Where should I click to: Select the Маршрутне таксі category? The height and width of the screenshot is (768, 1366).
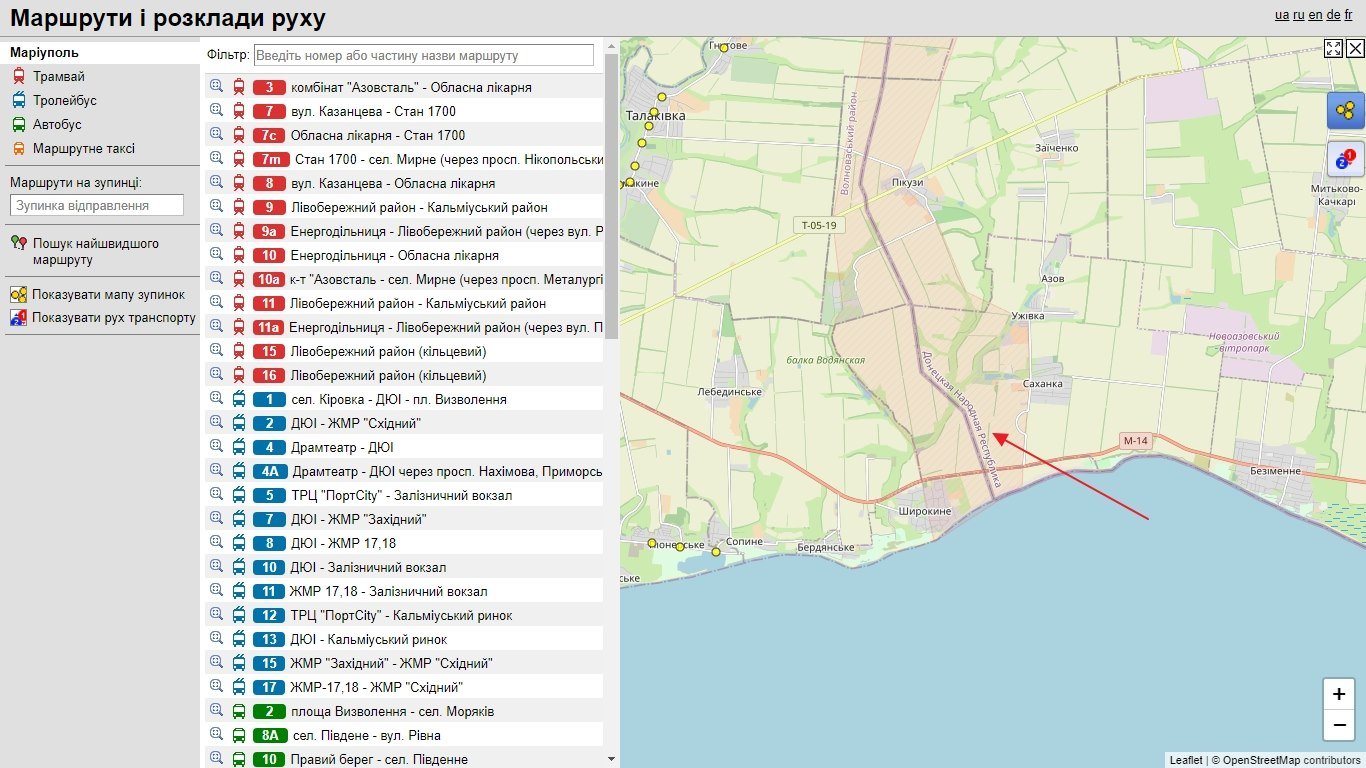pyautogui.click(x=83, y=149)
